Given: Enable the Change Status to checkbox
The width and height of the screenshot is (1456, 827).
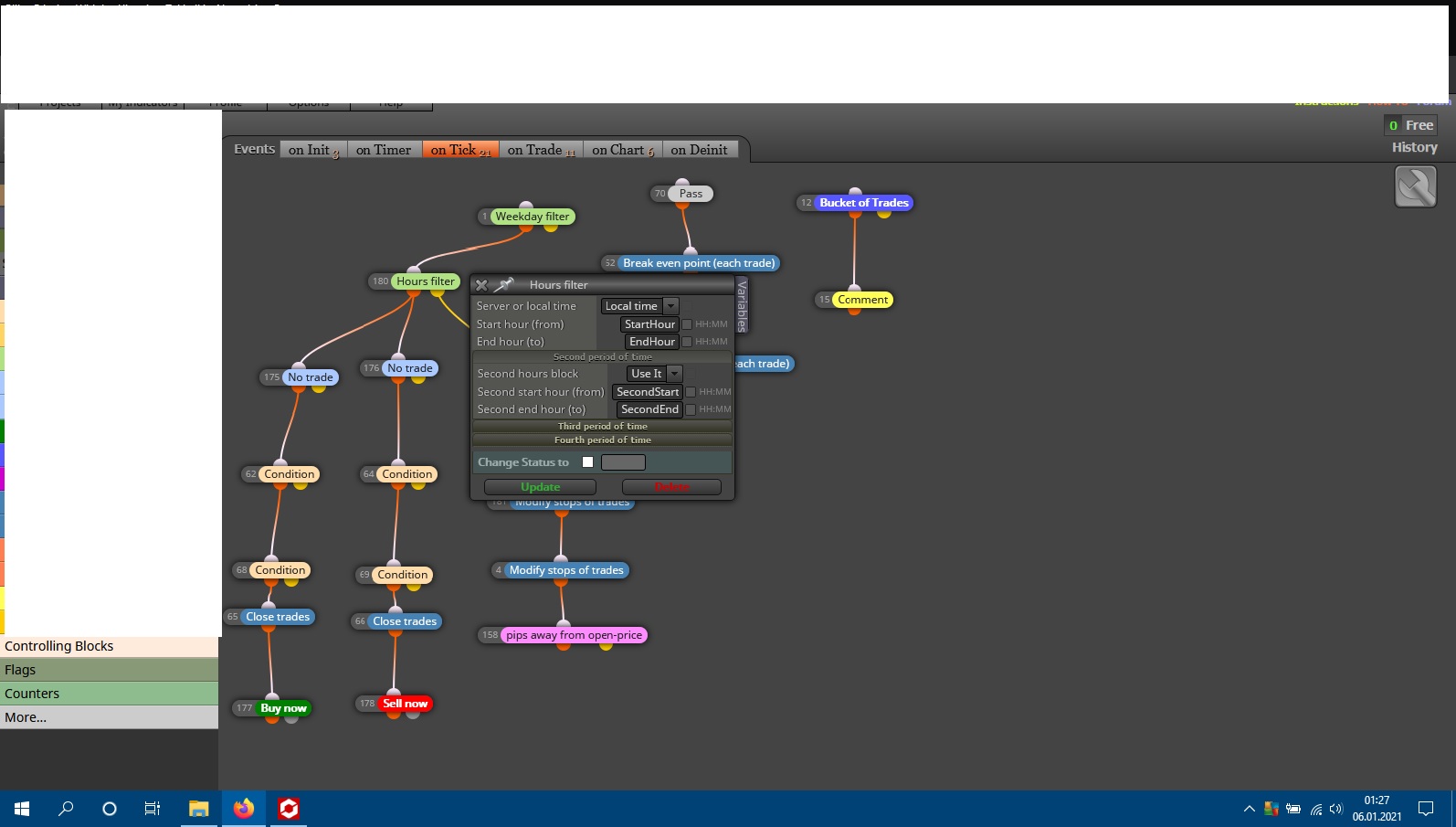Looking at the screenshot, I should [588, 462].
